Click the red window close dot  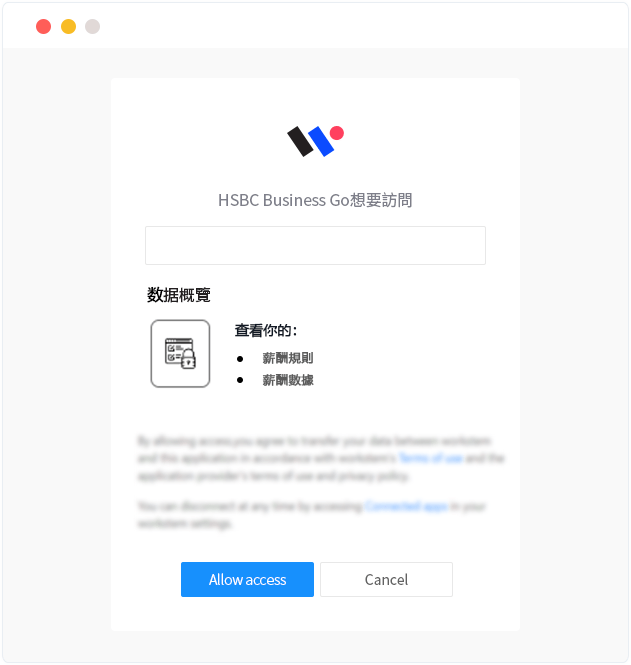point(43,26)
